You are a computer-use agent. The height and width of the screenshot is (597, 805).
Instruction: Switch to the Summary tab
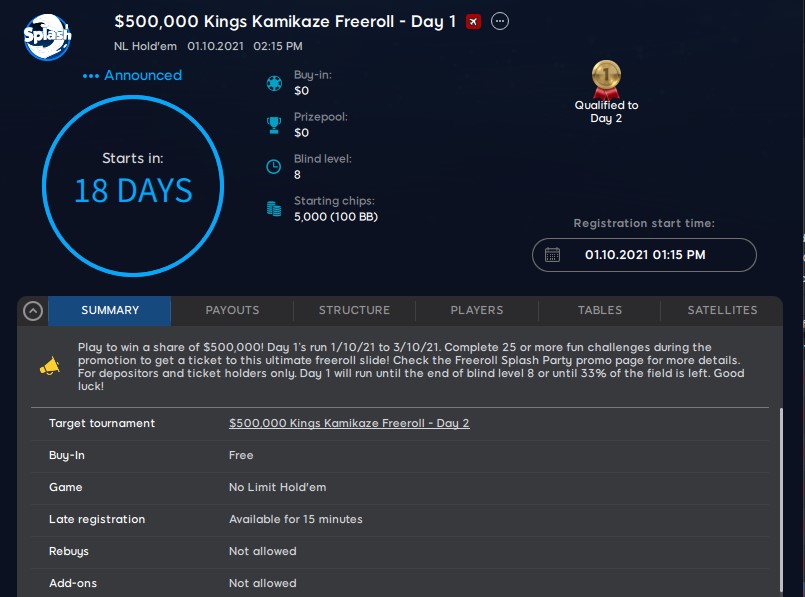click(x=110, y=311)
